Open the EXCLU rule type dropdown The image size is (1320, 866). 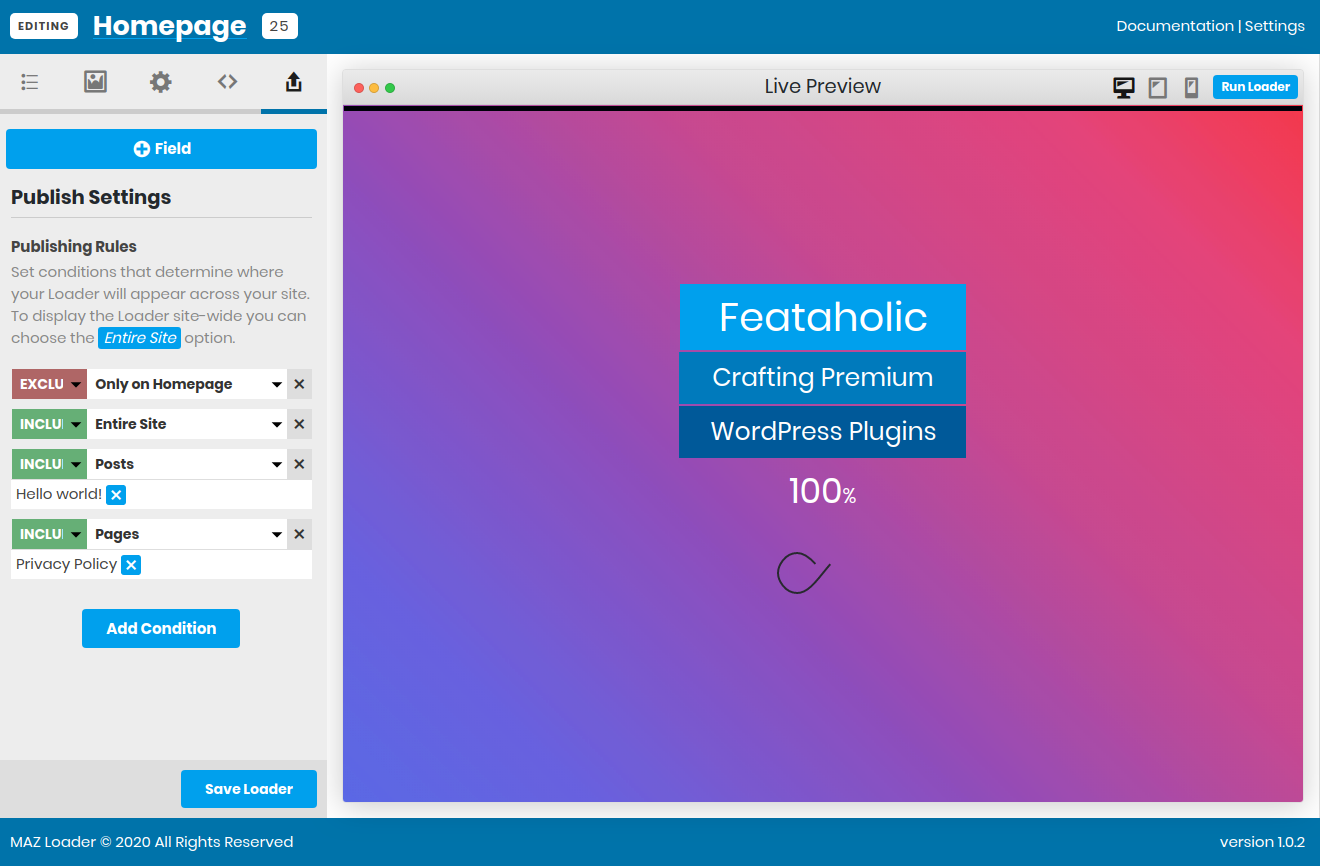49,384
